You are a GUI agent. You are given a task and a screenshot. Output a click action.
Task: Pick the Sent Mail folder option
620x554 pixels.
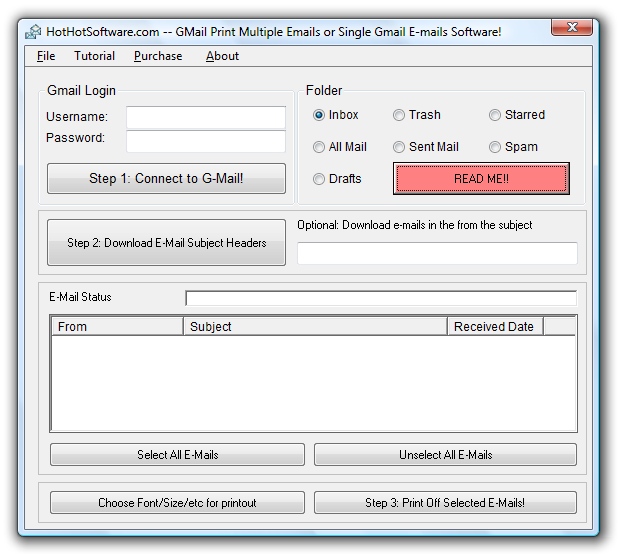[399, 147]
